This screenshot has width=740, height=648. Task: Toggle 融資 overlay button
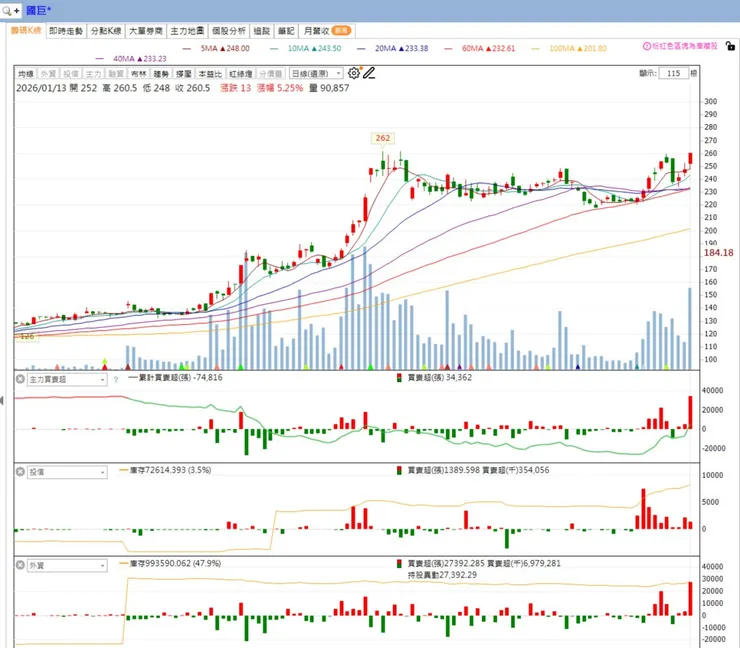click(116, 74)
